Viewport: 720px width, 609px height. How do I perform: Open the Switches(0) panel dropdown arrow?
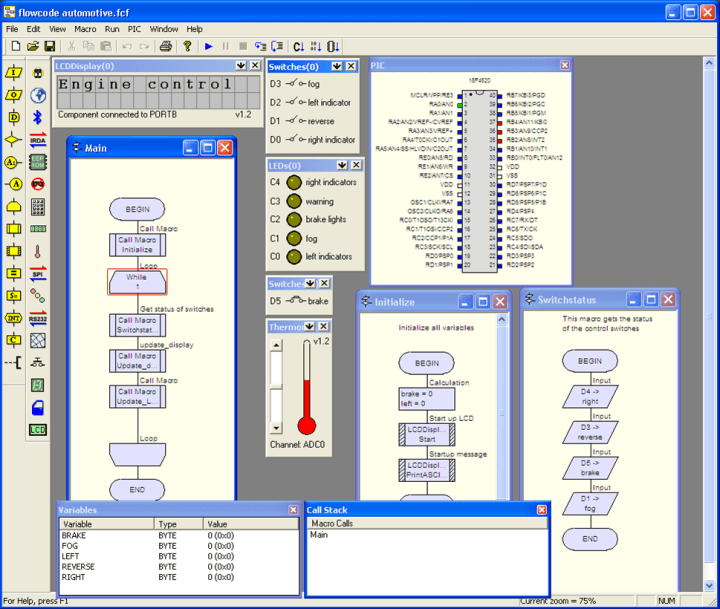(336, 66)
